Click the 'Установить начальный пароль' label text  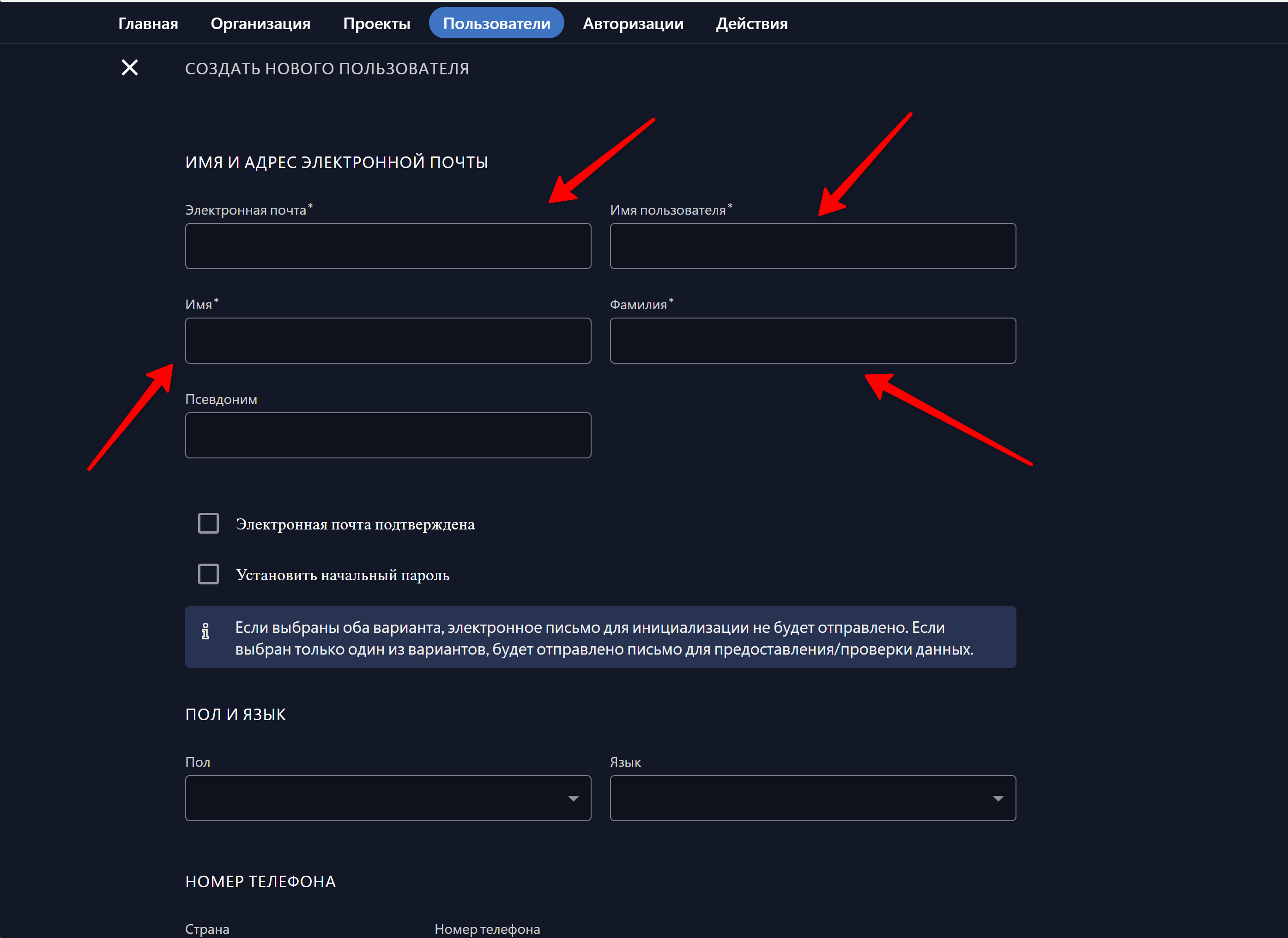pos(343,575)
